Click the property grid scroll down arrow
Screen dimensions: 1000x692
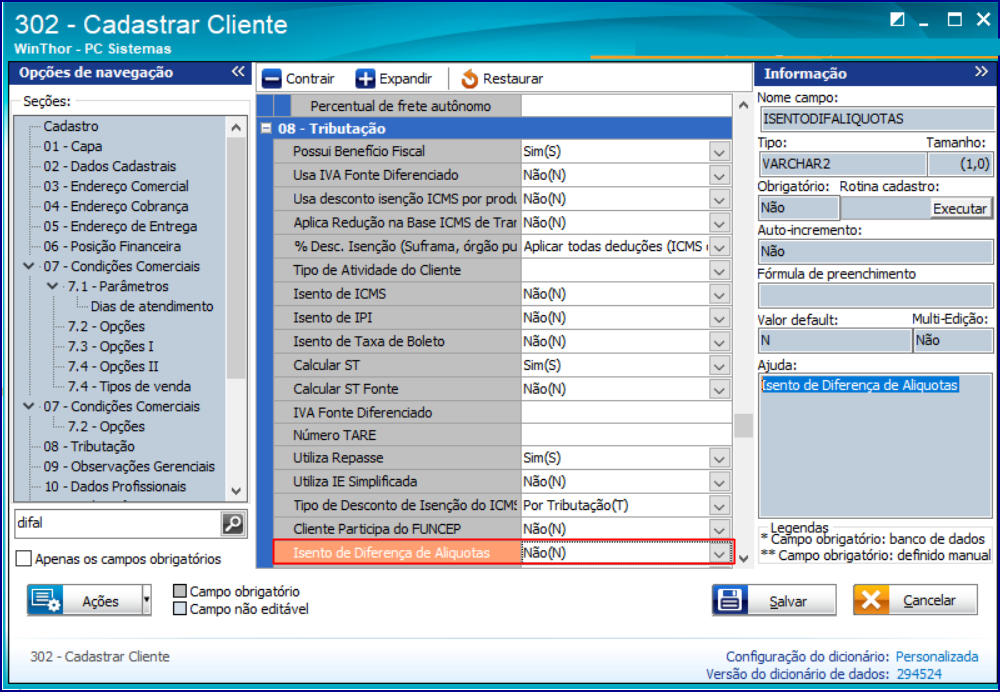click(743, 559)
